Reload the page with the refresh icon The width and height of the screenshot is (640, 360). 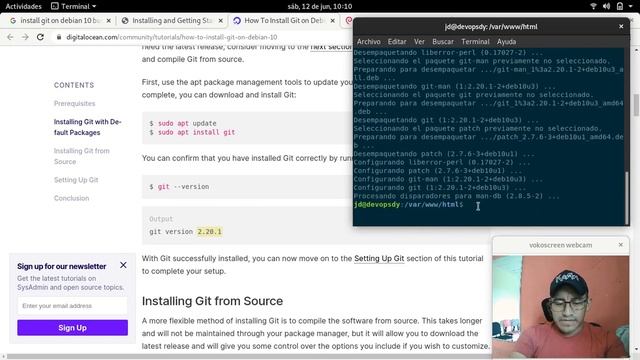click(x=40, y=37)
